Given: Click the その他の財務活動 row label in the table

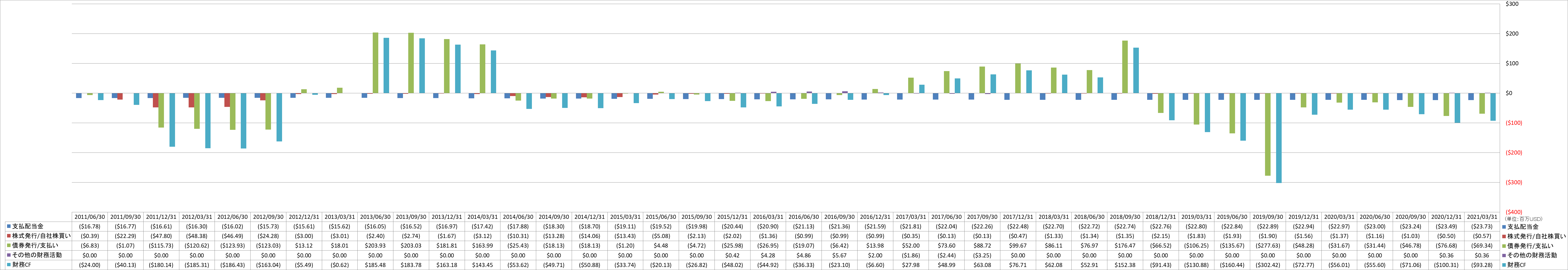Looking at the screenshot, I should (x=37, y=255).
